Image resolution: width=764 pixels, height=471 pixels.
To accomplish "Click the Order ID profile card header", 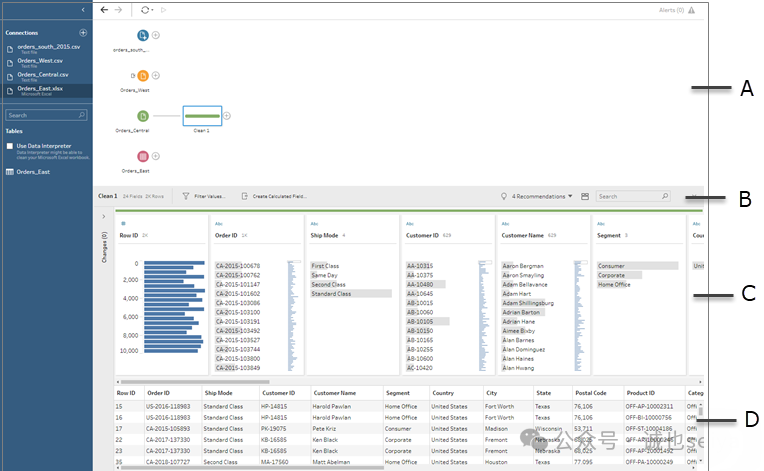I will 226,235.
